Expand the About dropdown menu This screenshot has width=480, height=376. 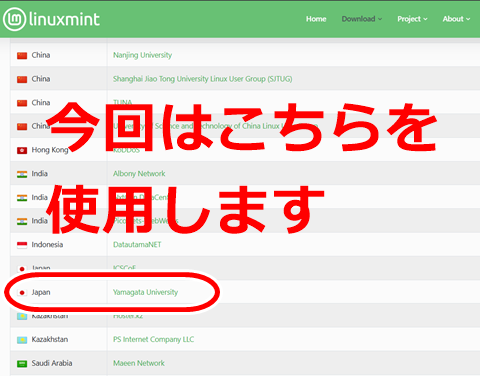(456, 19)
